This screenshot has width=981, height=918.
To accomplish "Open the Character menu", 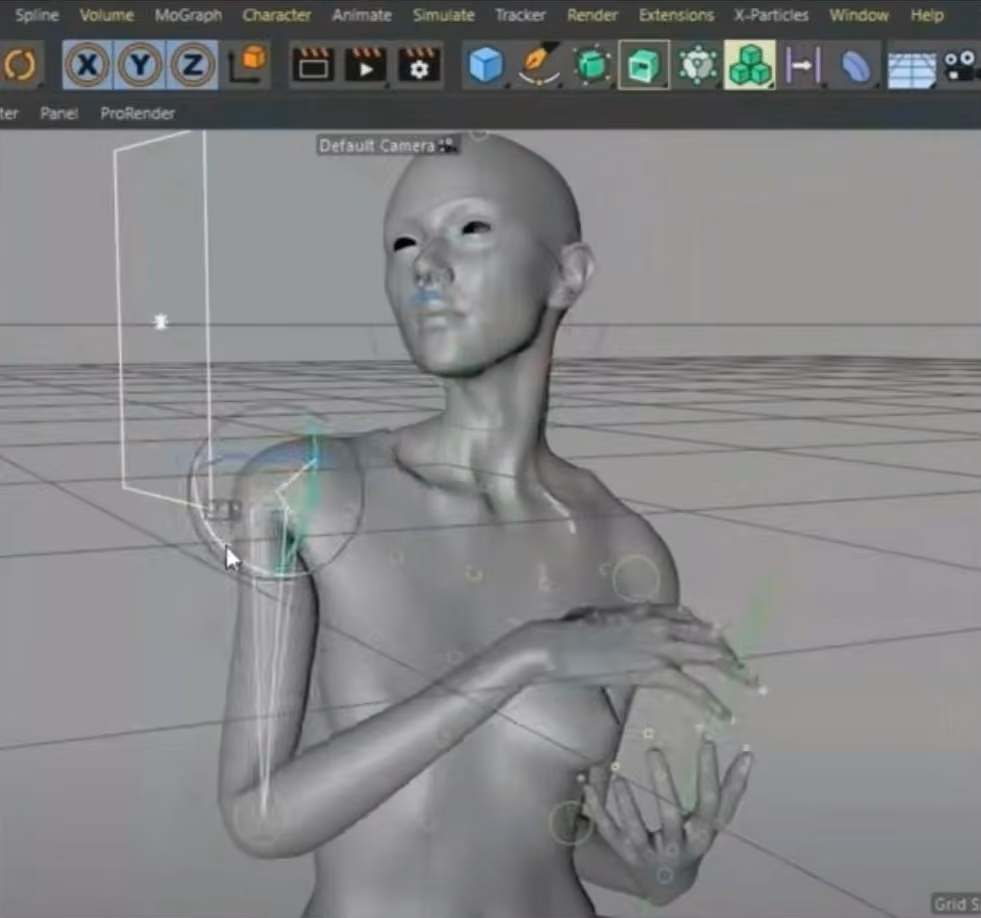I will tap(277, 15).
